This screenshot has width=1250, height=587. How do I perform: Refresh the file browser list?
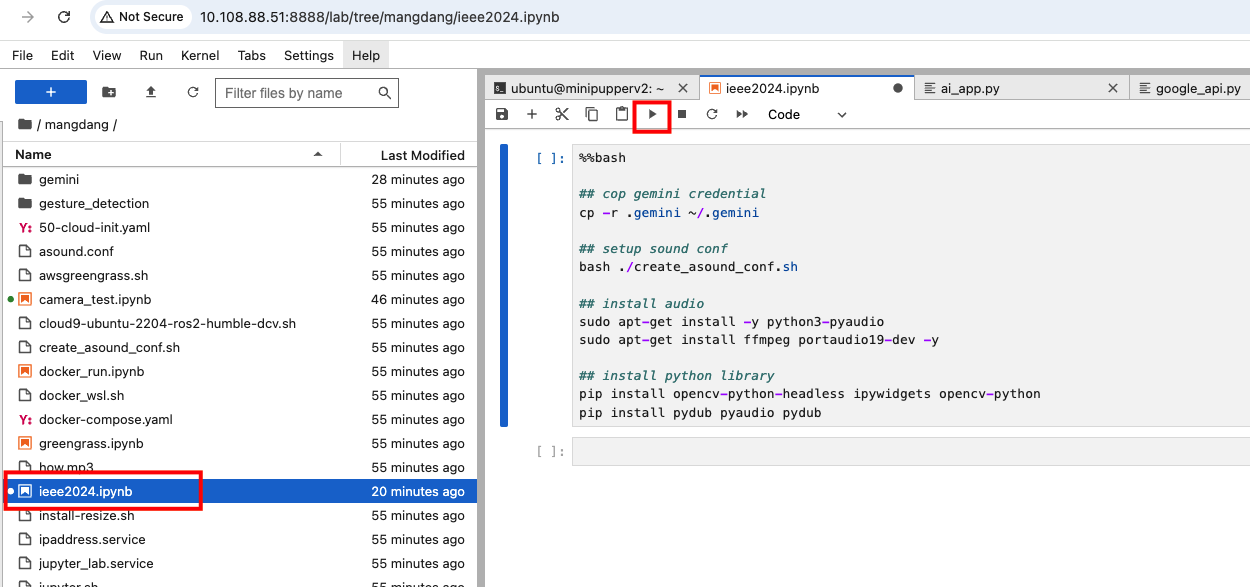click(x=193, y=93)
